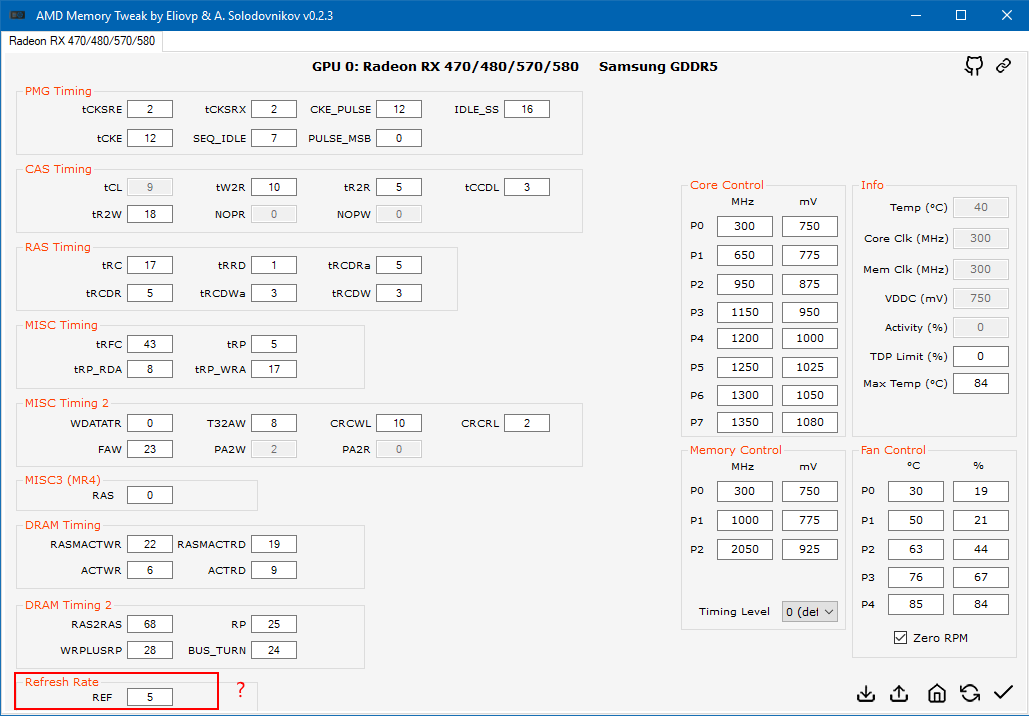The width and height of the screenshot is (1029, 716).
Task: Click the tRFC input field
Action: [x=150, y=345]
